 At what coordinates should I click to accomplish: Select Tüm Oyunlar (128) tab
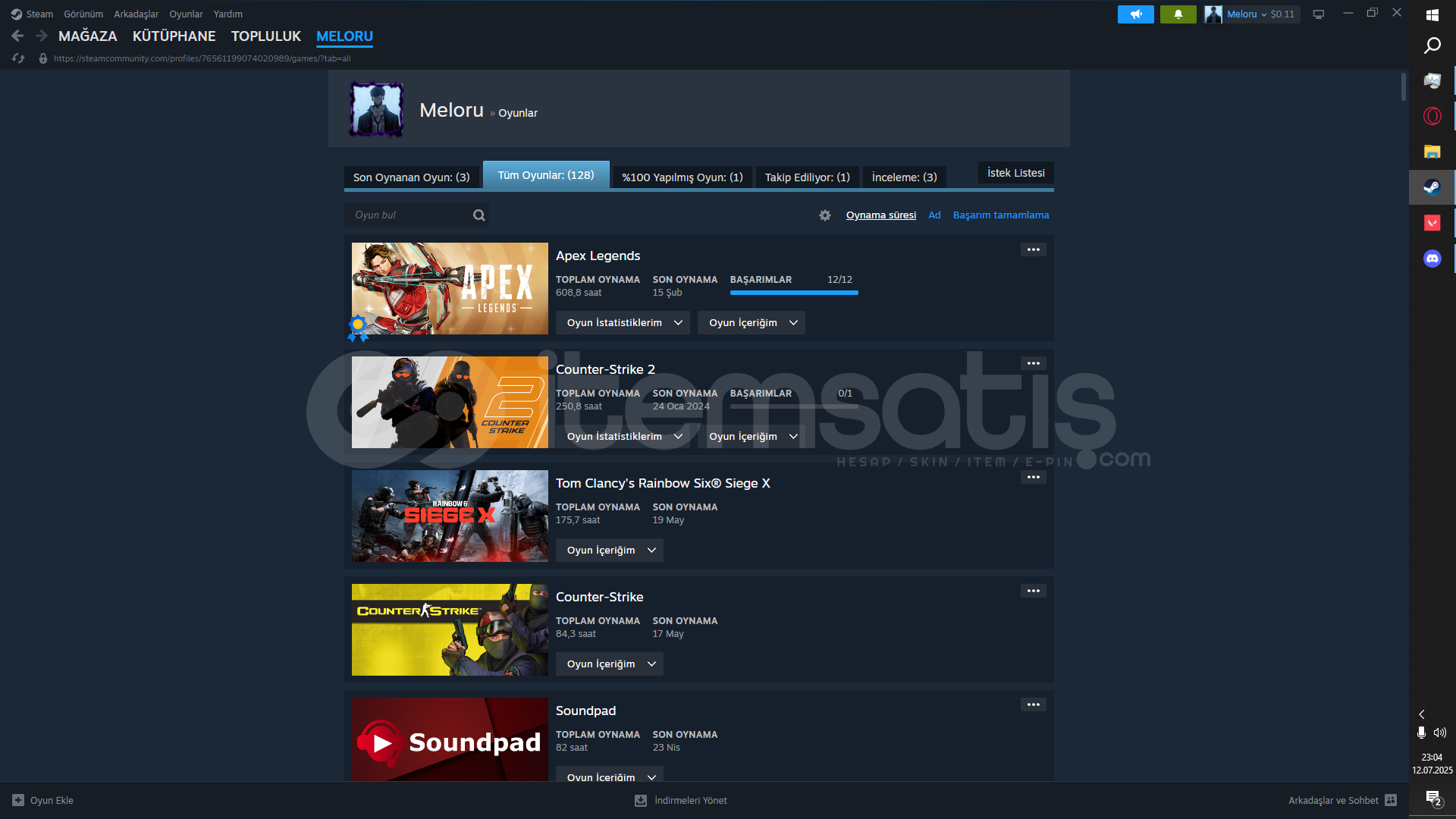click(546, 175)
